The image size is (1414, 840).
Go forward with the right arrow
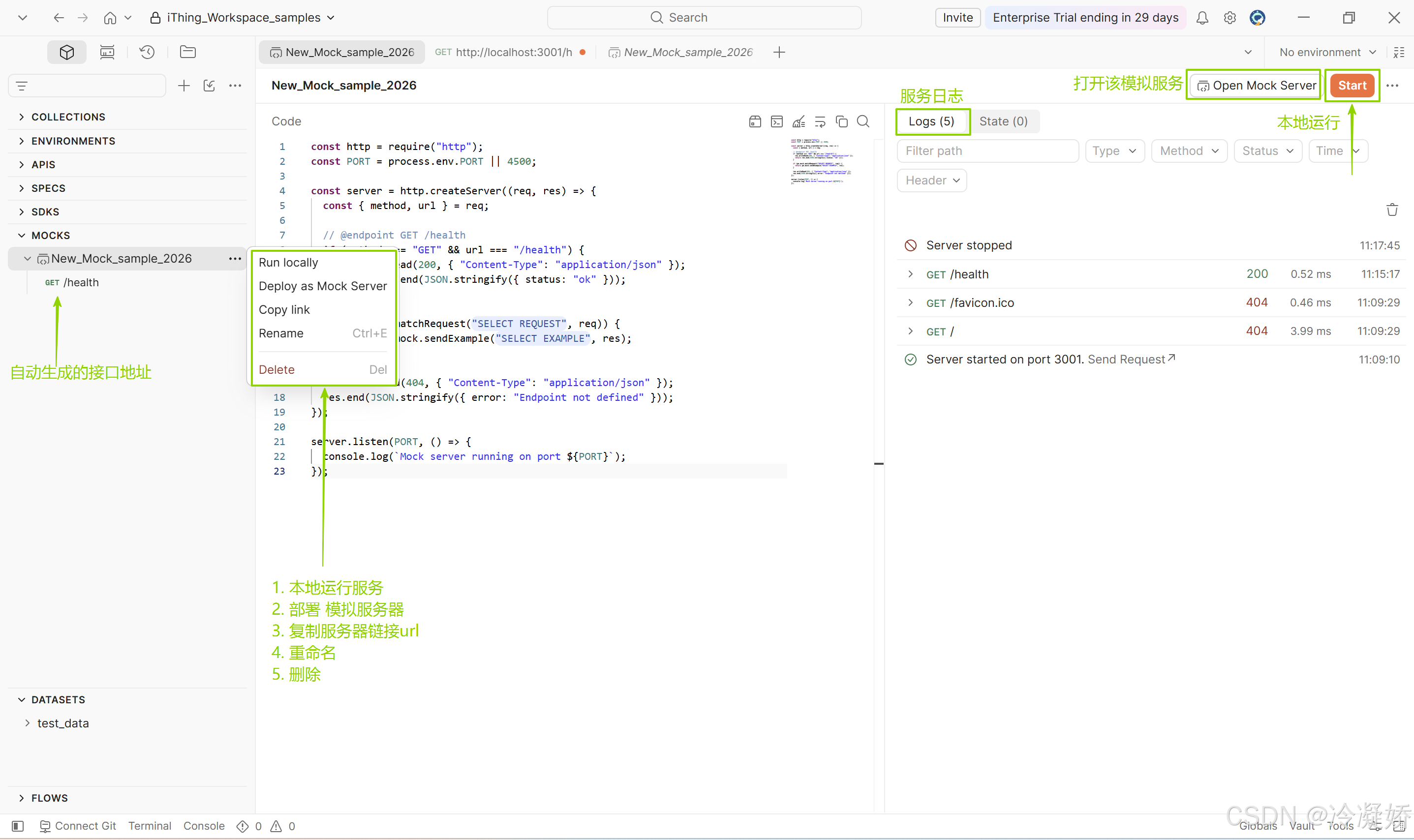coord(83,18)
